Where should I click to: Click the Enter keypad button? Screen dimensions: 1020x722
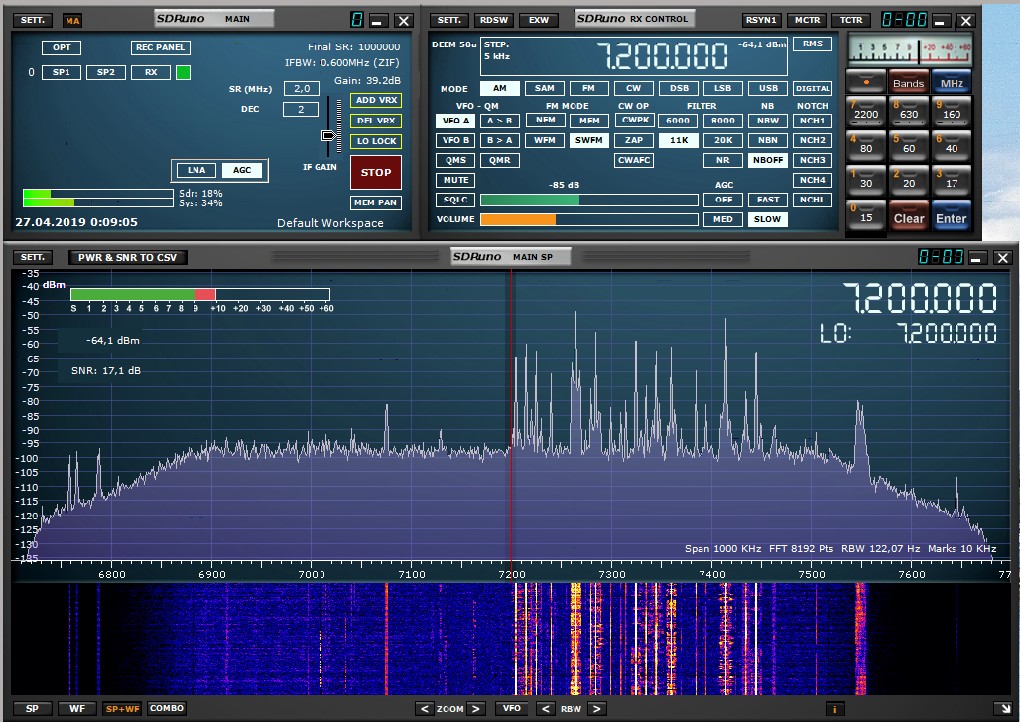click(951, 218)
